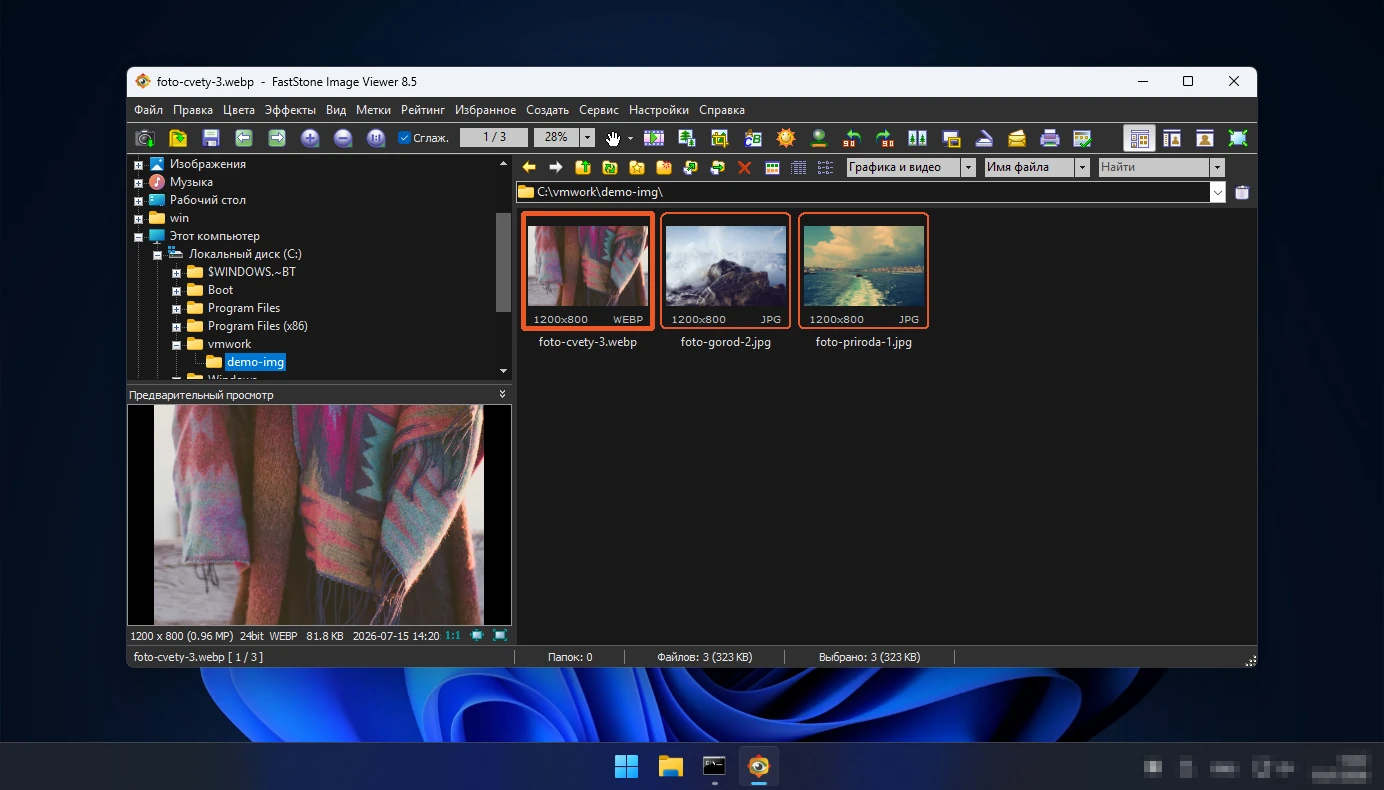Click the Print icon in toolbar
1384x790 pixels.
(1050, 138)
